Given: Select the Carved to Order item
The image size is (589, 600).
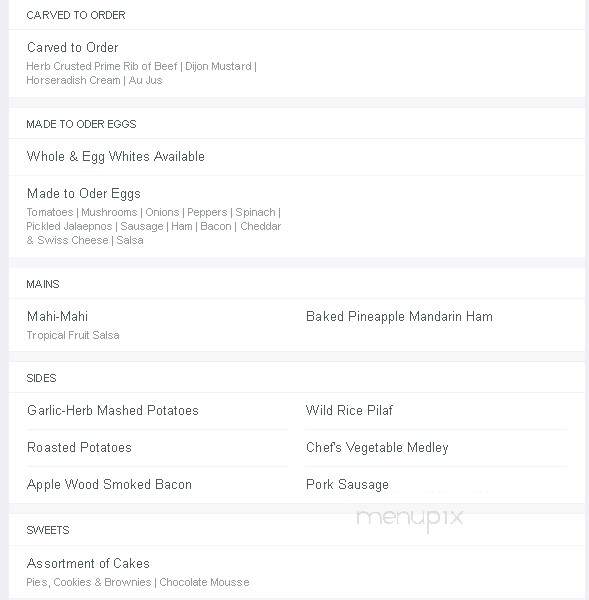Looking at the screenshot, I should [73, 47].
